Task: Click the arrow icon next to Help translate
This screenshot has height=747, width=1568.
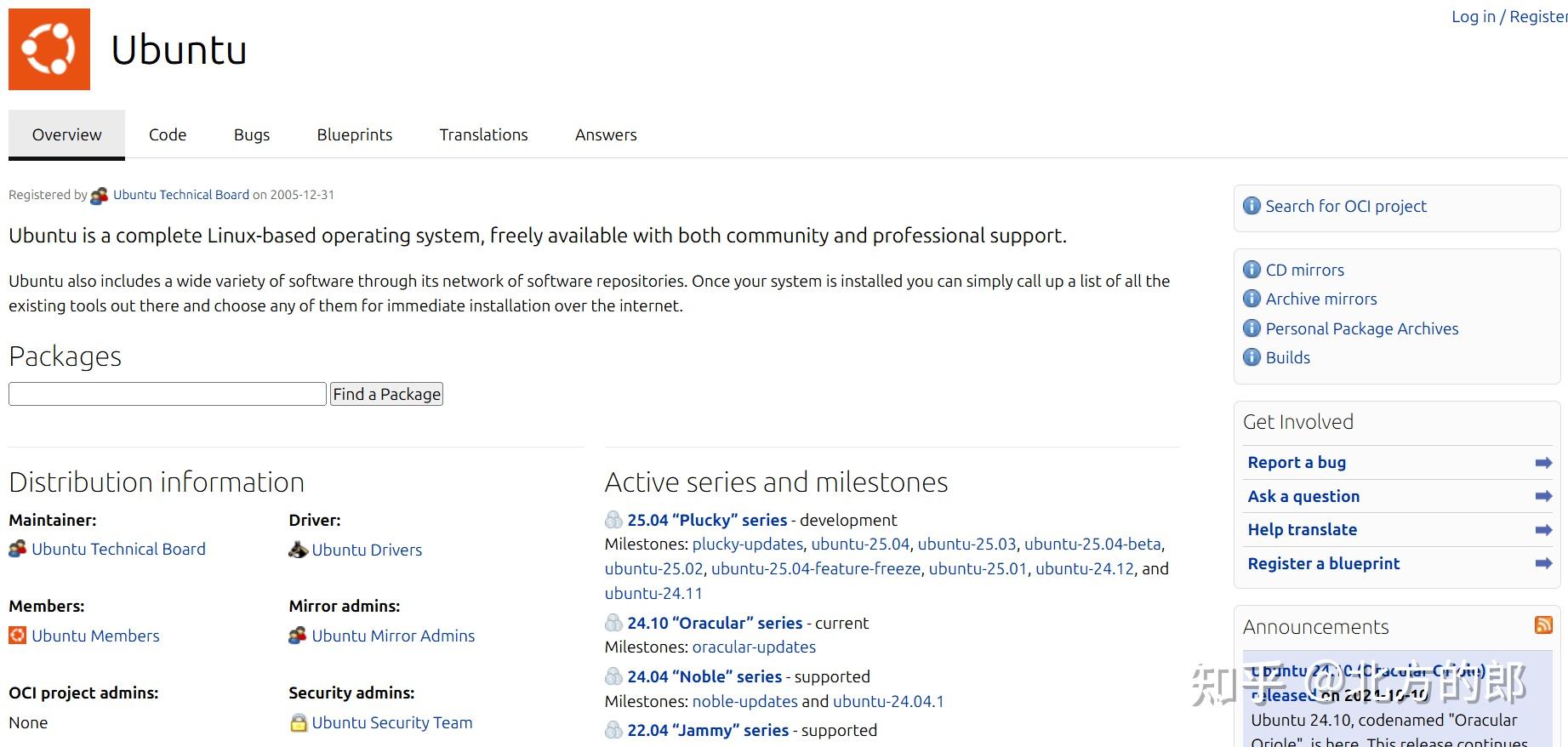Action: tap(1543, 530)
